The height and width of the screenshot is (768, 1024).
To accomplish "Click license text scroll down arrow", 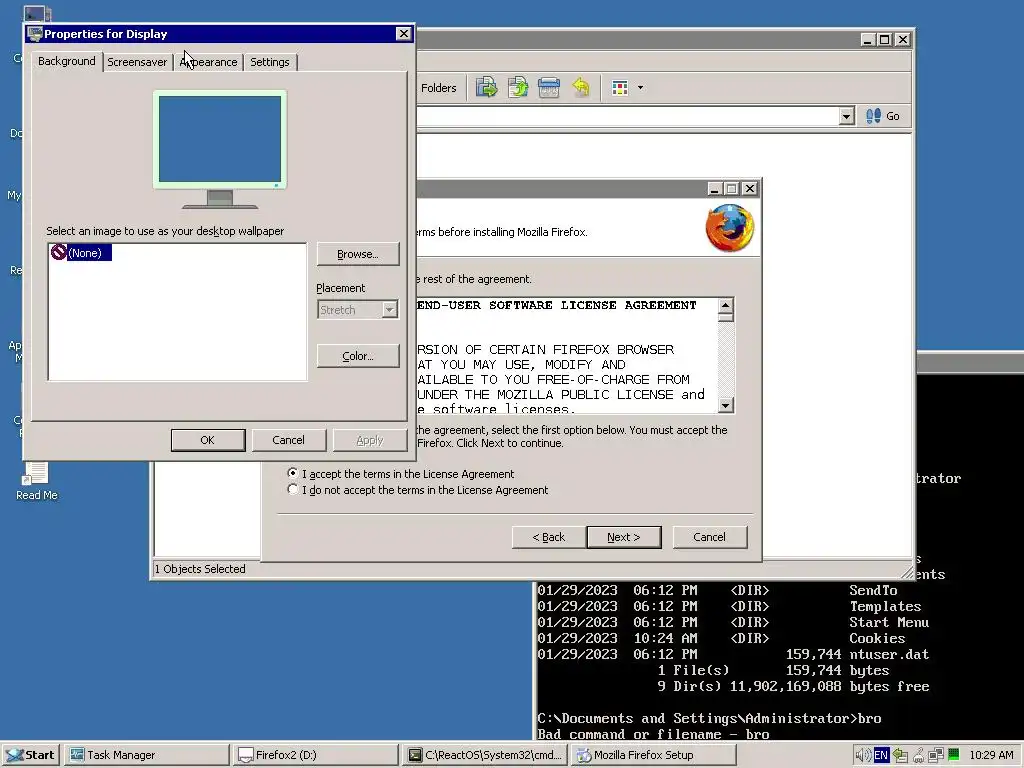I will tap(726, 405).
